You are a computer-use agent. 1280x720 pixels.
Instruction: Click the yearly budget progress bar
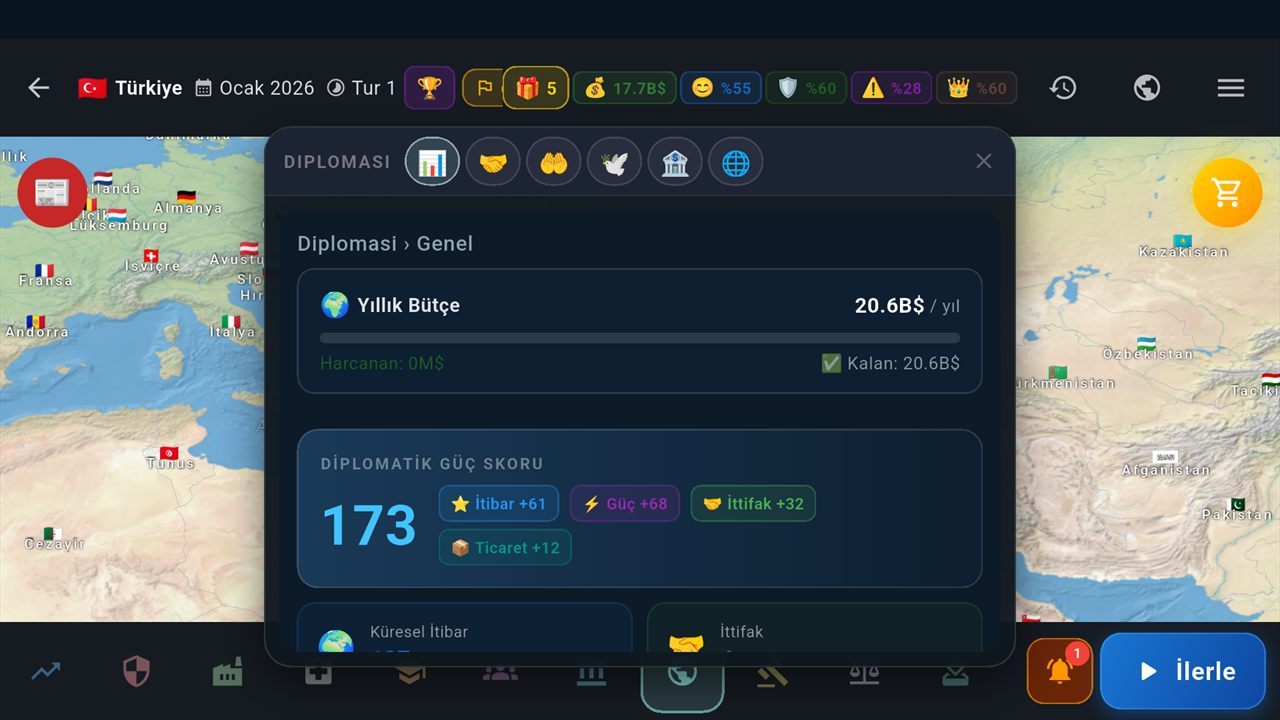640,338
